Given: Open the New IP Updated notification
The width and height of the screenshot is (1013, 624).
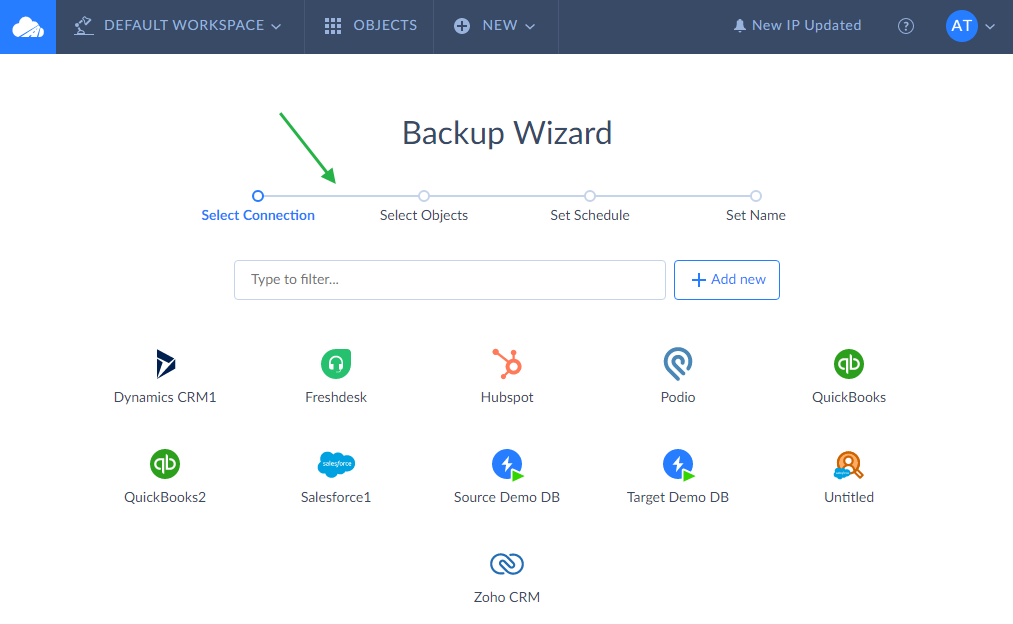Looking at the screenshot, I should pyautogui.click(x=797, y=25).
